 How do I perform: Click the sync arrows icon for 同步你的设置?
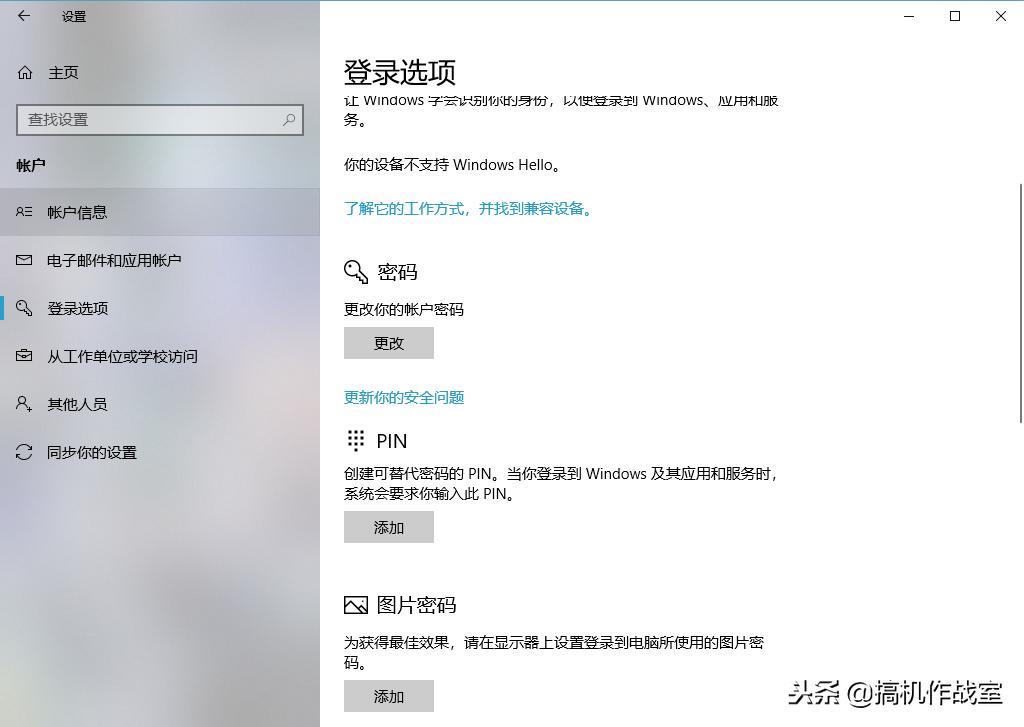click(x=25, y=452)
